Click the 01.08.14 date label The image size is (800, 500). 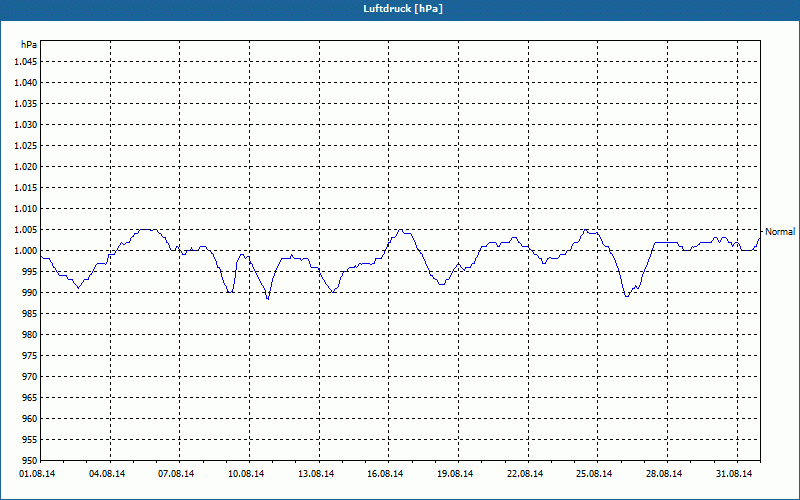pos(37,474)
